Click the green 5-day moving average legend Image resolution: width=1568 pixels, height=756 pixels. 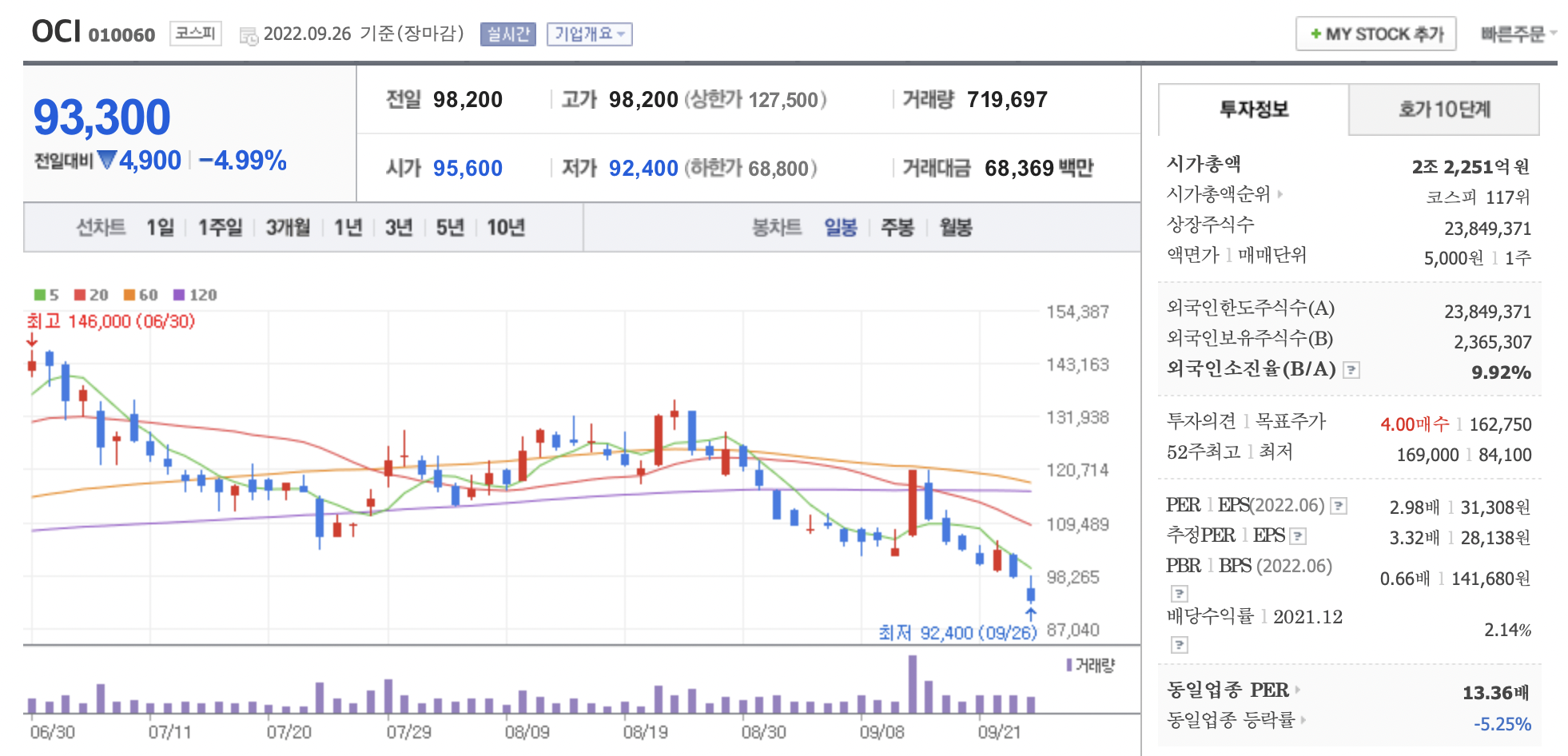(46, 295)
